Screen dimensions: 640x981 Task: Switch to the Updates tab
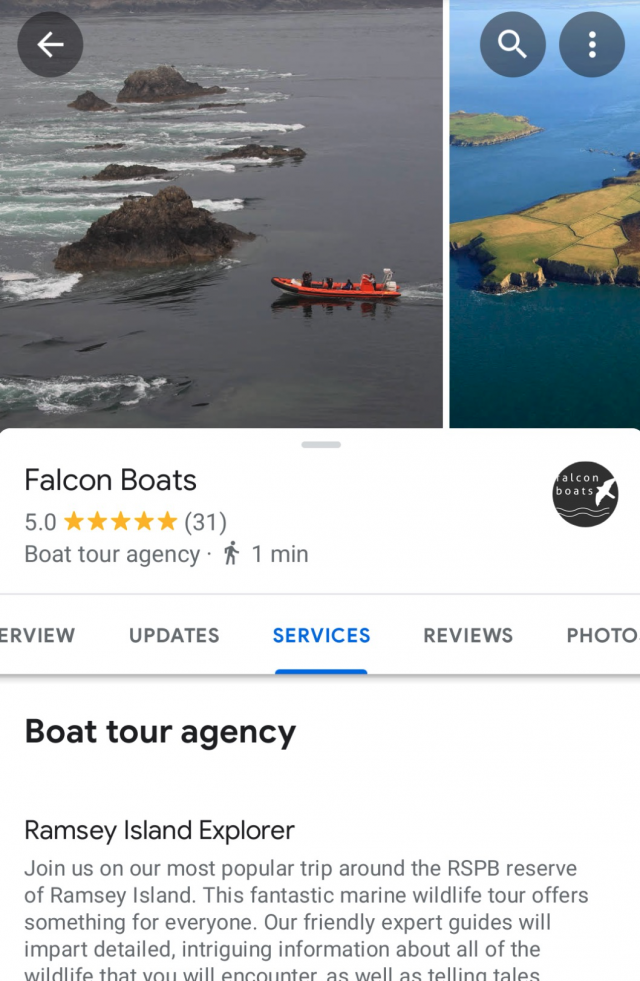pos(174,635)
